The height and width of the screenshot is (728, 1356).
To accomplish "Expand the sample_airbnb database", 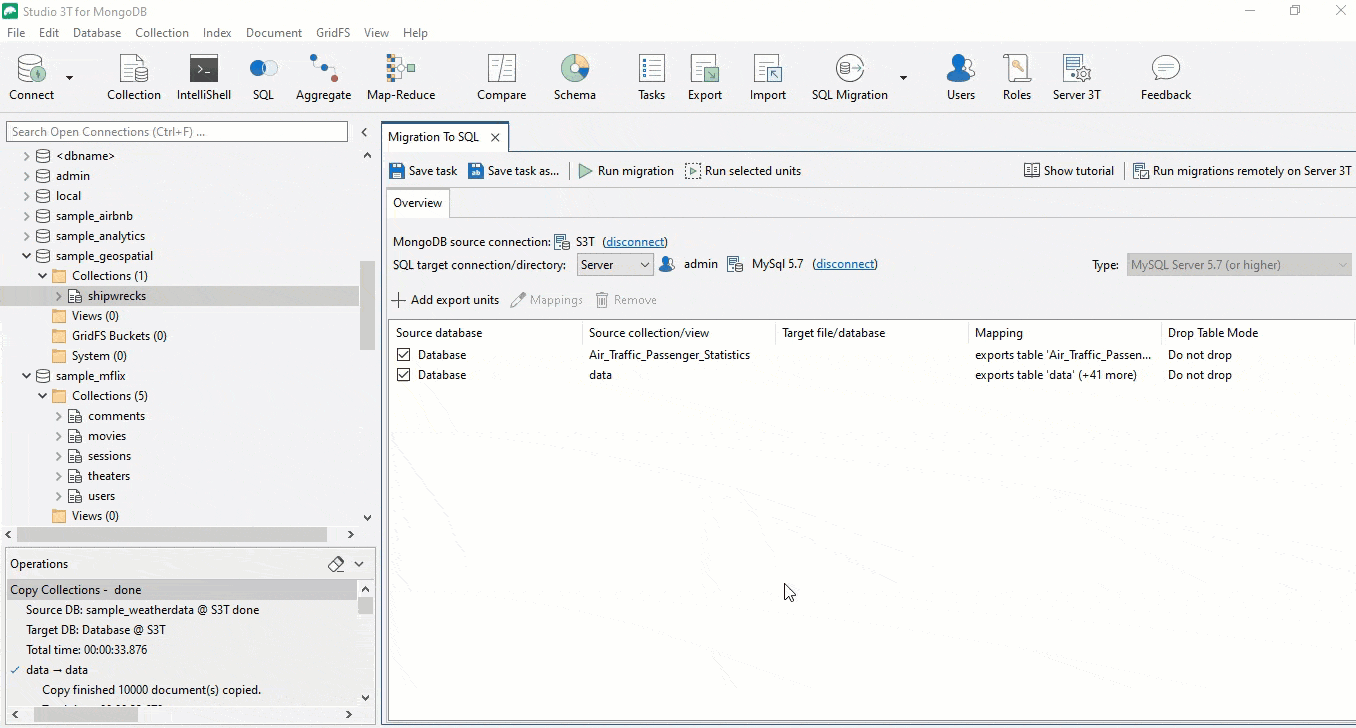I will coord(27,216).
